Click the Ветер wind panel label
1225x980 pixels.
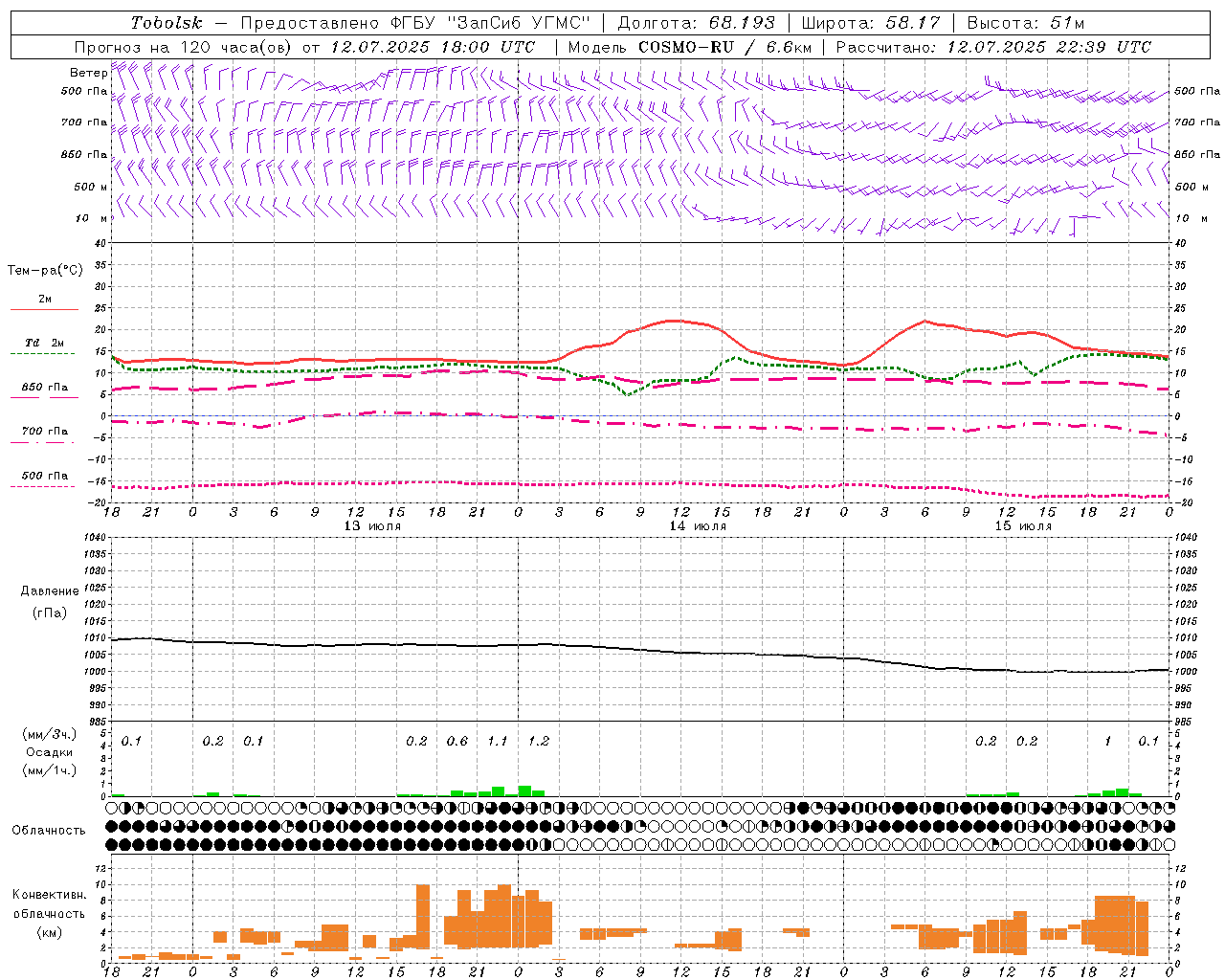click(88, 73)
